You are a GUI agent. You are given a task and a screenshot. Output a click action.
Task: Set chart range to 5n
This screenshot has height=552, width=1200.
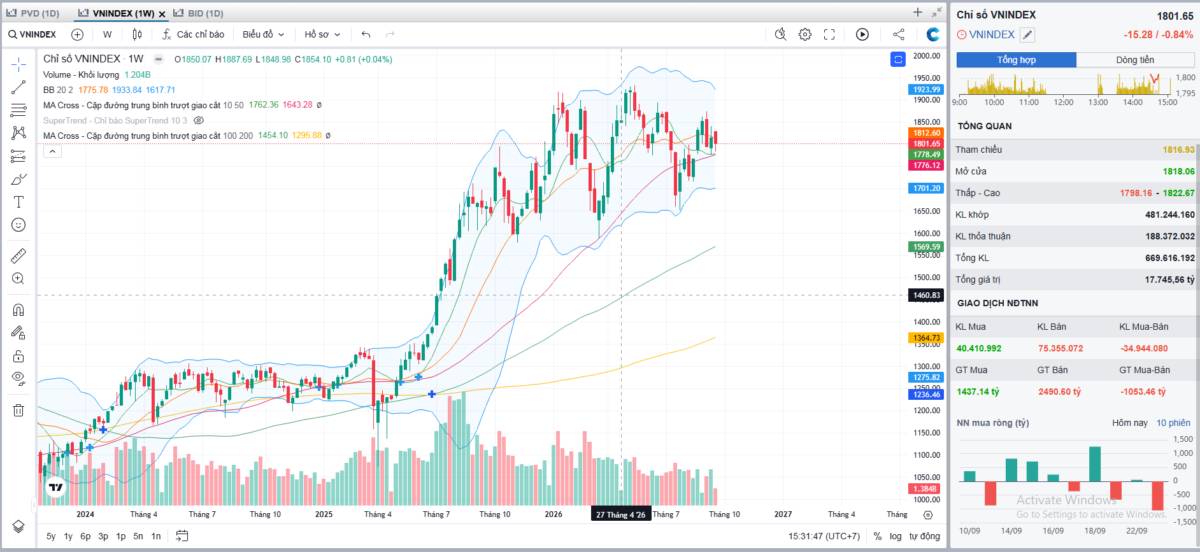[138, 537]
